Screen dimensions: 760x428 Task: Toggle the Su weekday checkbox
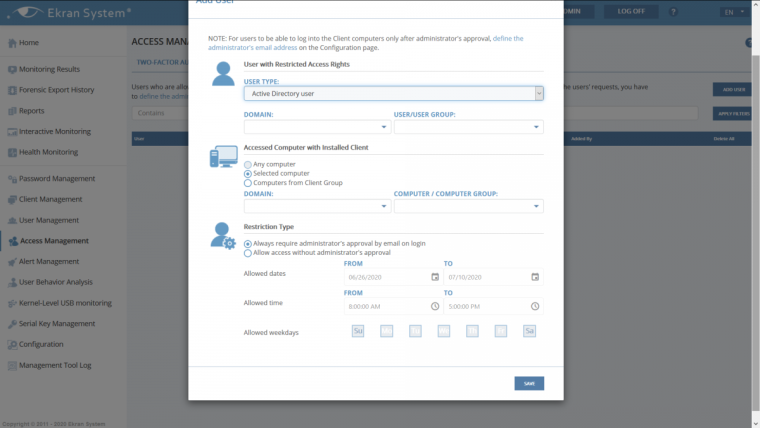point(357,331)
